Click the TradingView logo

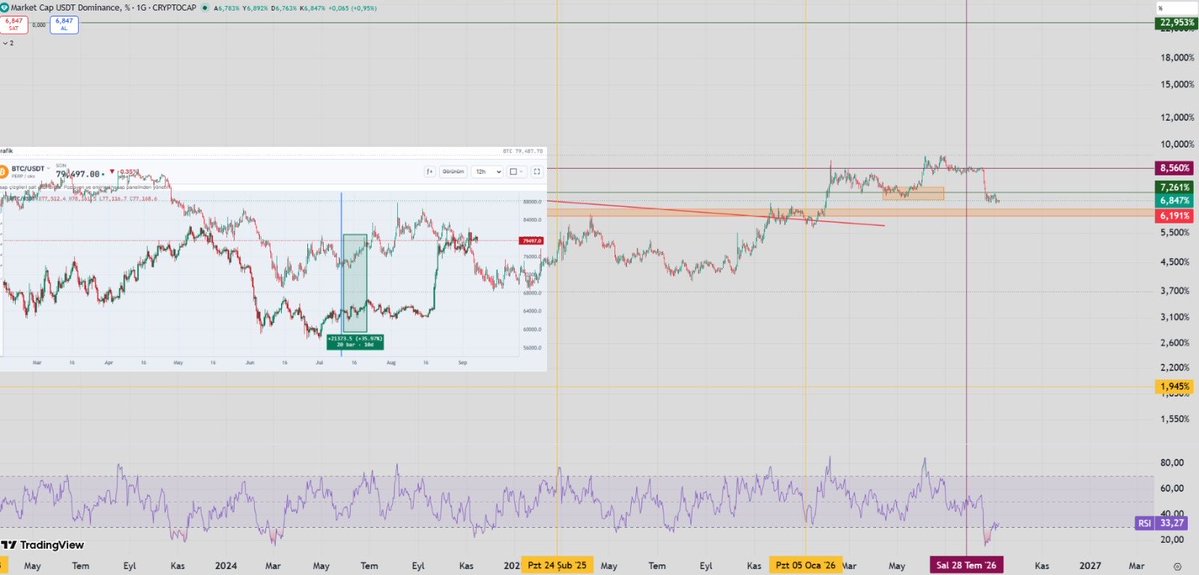[x=42, y=545]
